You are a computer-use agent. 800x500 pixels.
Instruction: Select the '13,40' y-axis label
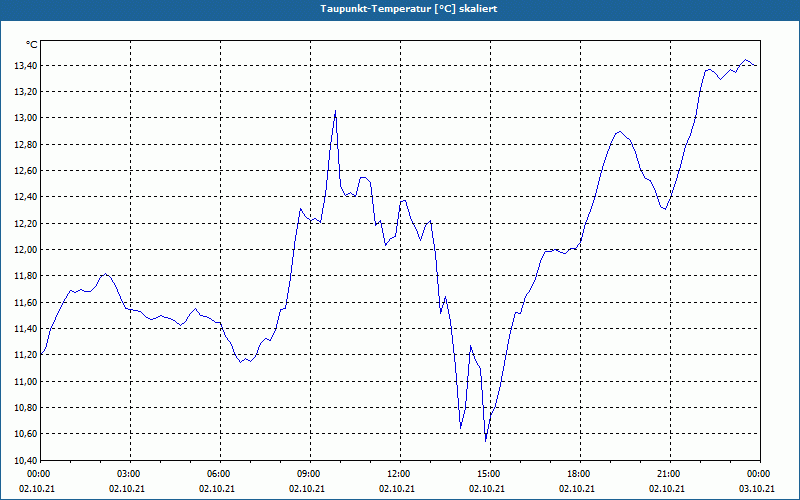tap(26, 65)
